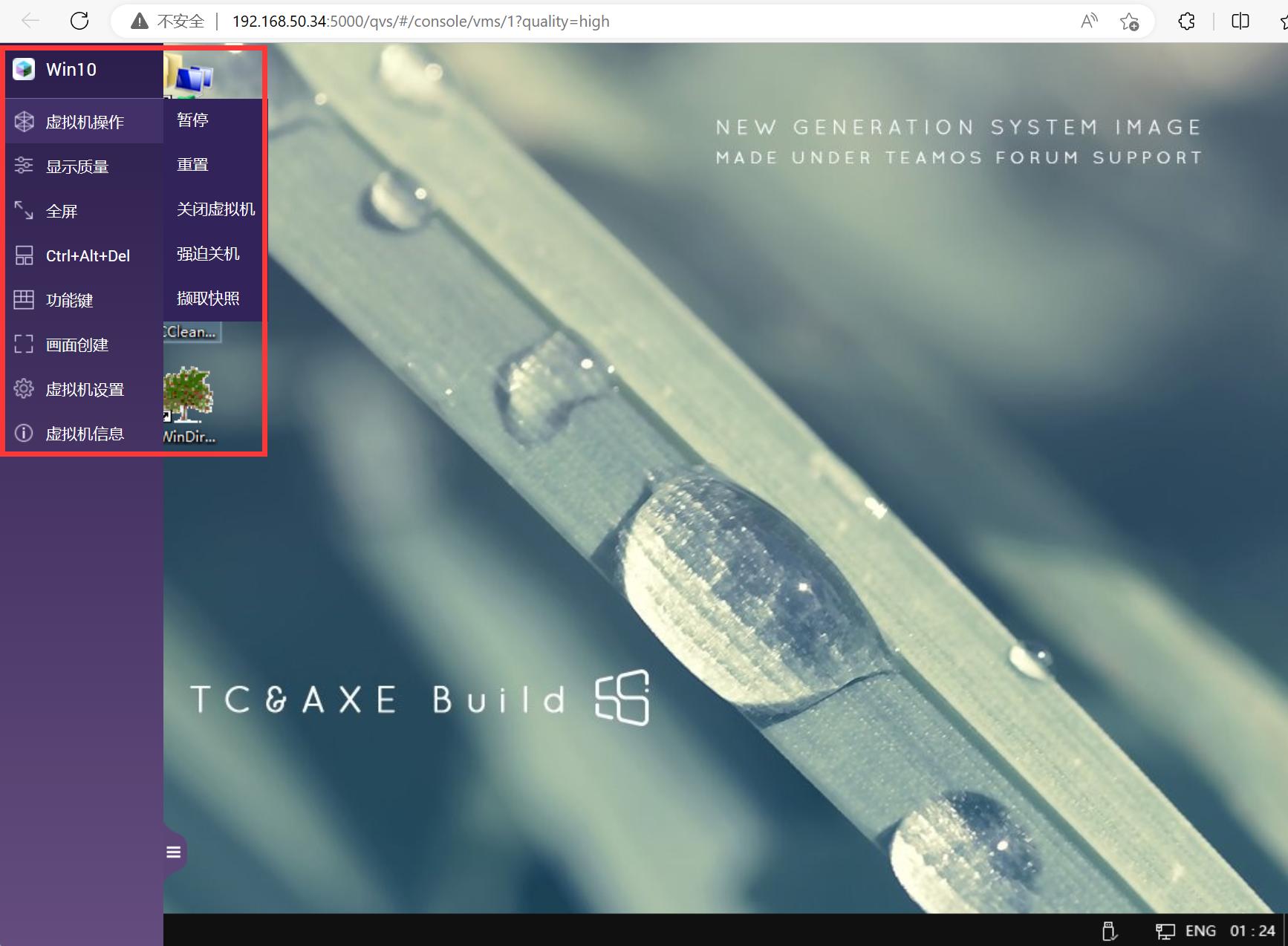Click 强迫关机 to force shutdown

pos(207,253)
